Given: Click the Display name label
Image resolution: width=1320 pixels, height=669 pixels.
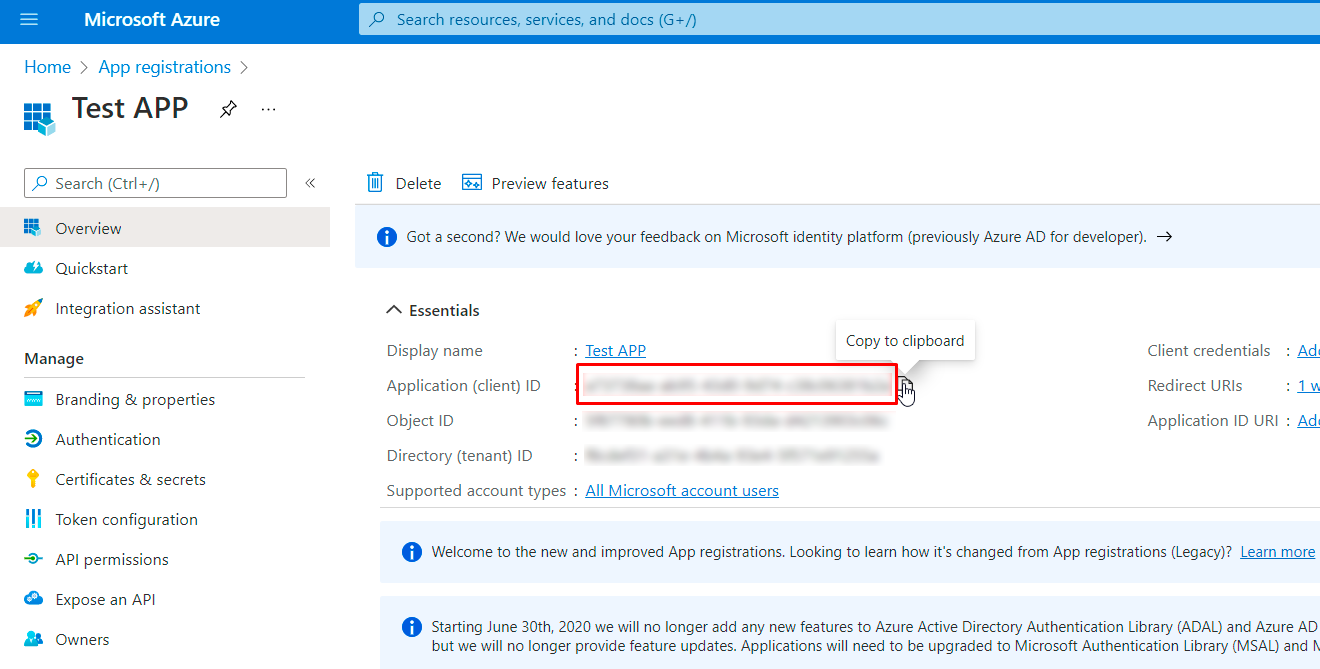Looking at the screenshot, I should (x=434, y=350).
